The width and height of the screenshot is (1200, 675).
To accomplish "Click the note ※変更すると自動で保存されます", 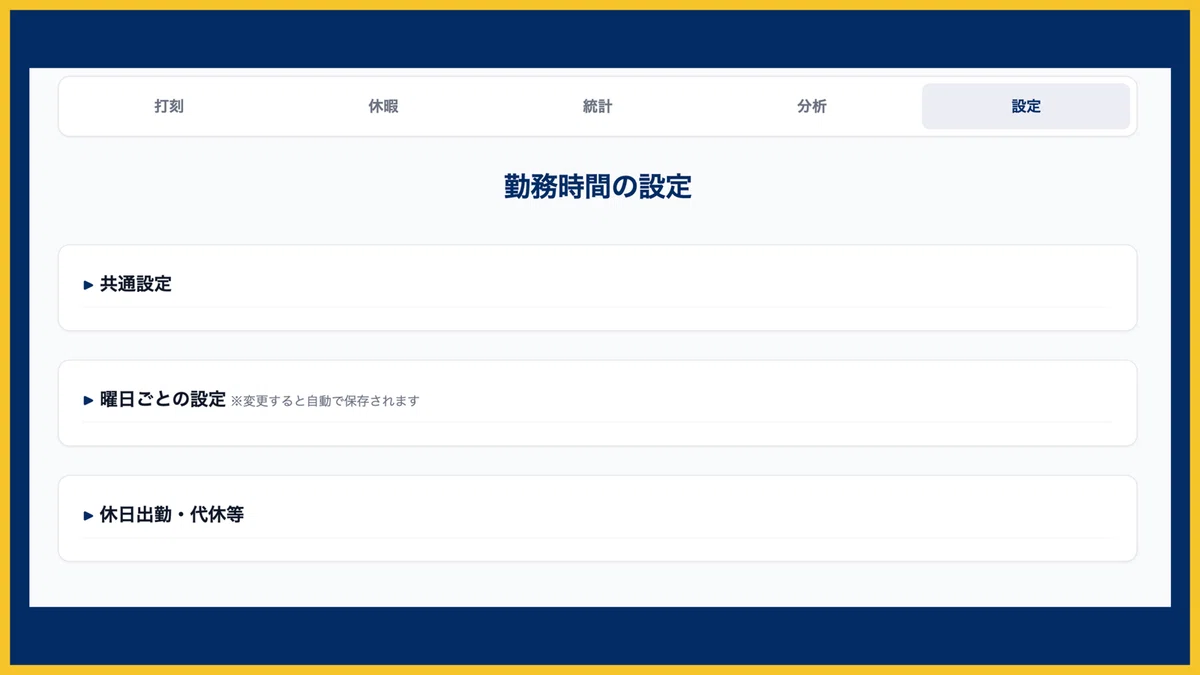I will coord(325,401).
